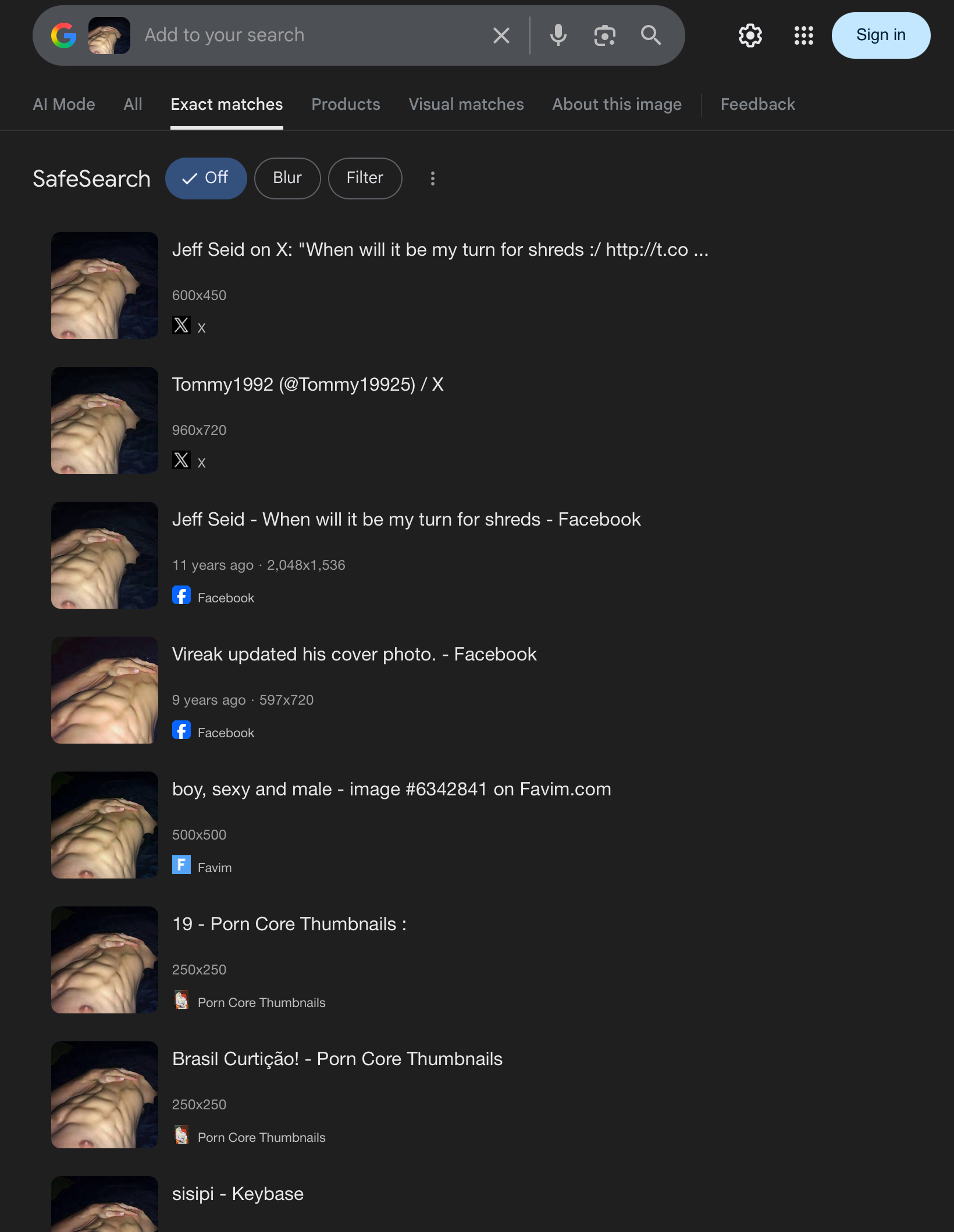Screen dimensions: 954x1232
Task: Open the AI Mode tab
Action: point(64,105)
